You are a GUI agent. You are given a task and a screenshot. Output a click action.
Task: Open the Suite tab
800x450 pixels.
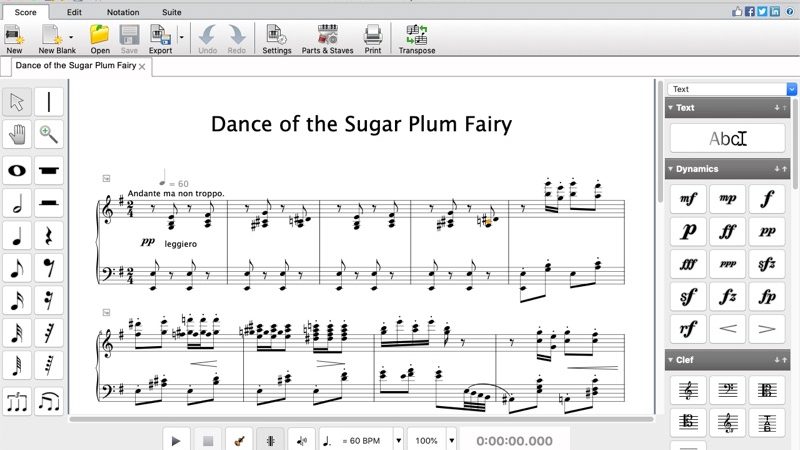[x=171, y=12]
